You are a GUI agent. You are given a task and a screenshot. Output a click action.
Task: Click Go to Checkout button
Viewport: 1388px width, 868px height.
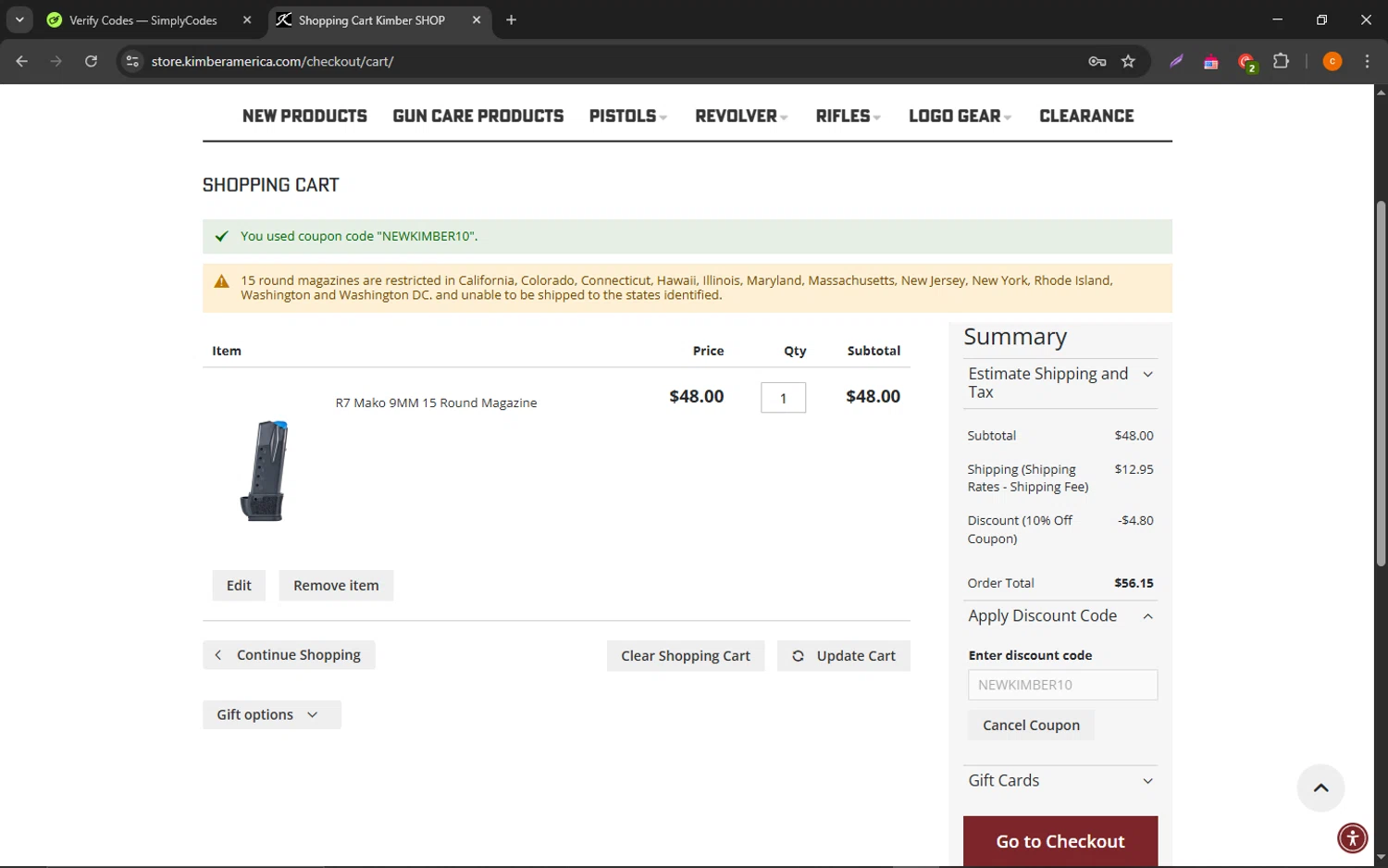click(1060, 841)
